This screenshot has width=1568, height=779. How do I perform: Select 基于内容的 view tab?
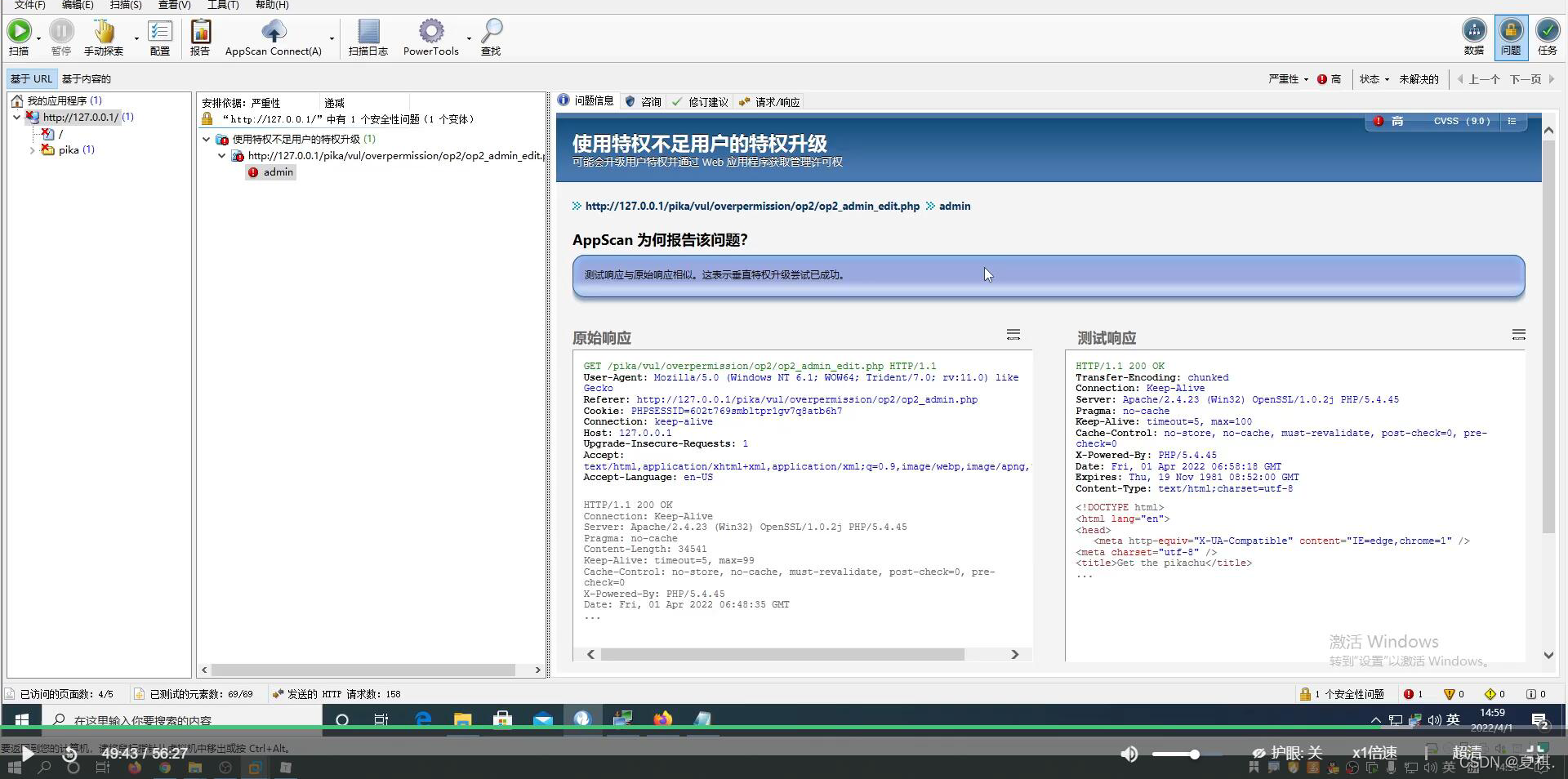click(87, 79)
